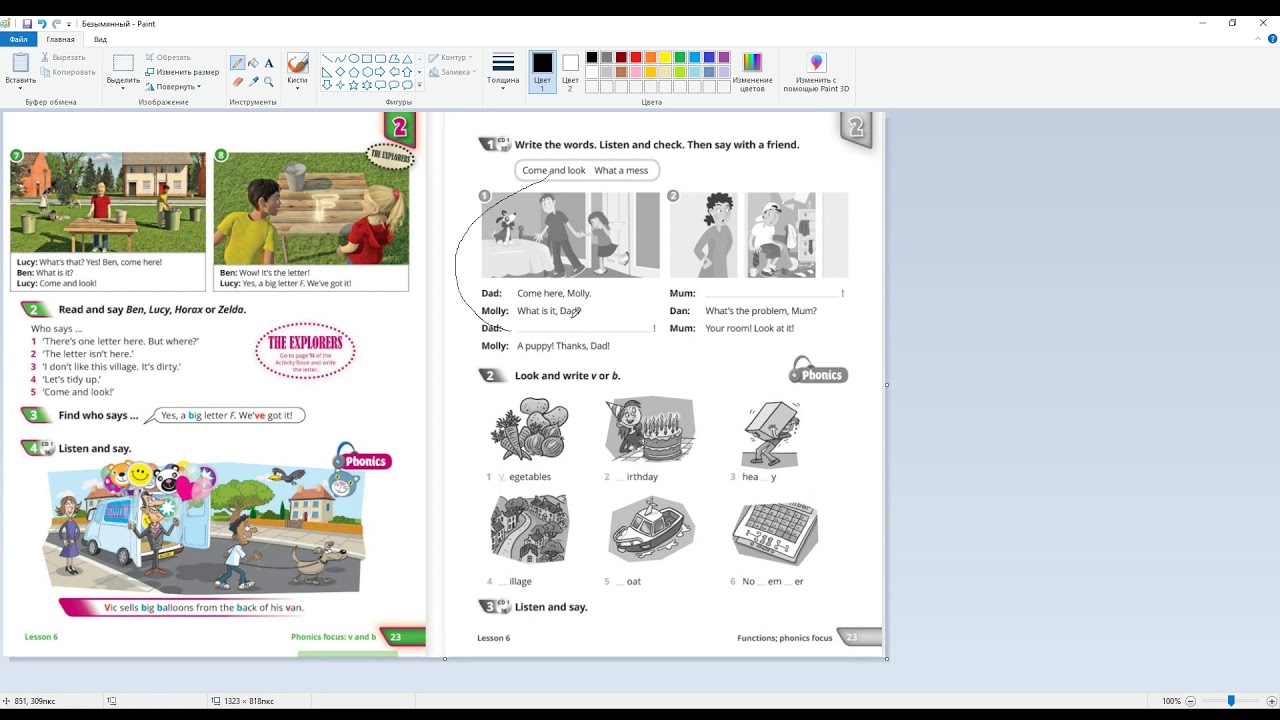Choose the five-point star shape
Viewport: 1280px width, 720px height.
coord(354,85)
